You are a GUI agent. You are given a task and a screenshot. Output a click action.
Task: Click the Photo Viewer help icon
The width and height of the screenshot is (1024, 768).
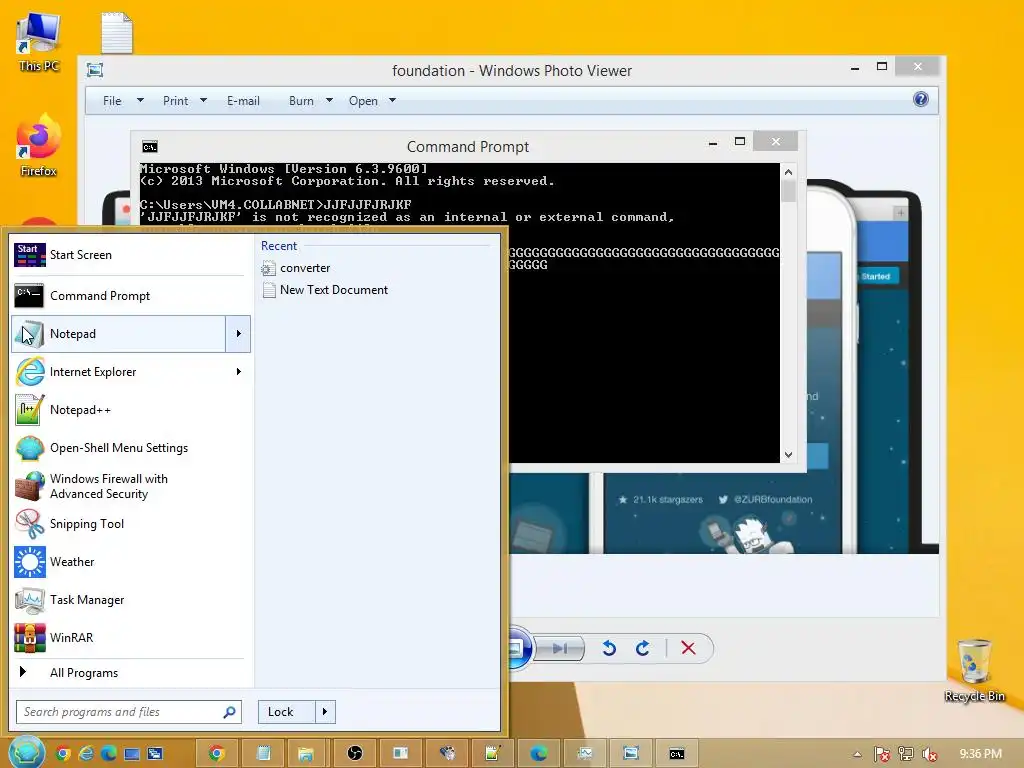(x=921, y=99)
